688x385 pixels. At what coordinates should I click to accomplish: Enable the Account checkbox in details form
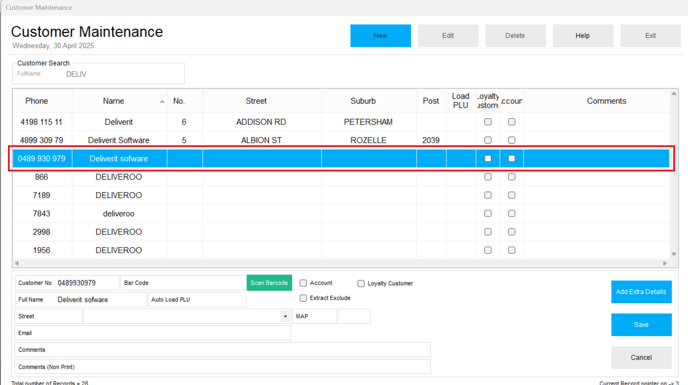(303, 283)
